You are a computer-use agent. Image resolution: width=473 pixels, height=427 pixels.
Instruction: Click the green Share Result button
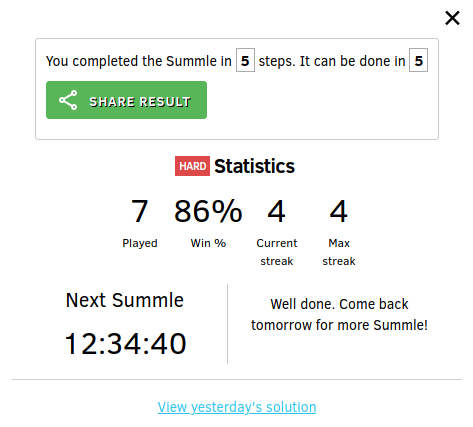(126, 100)
